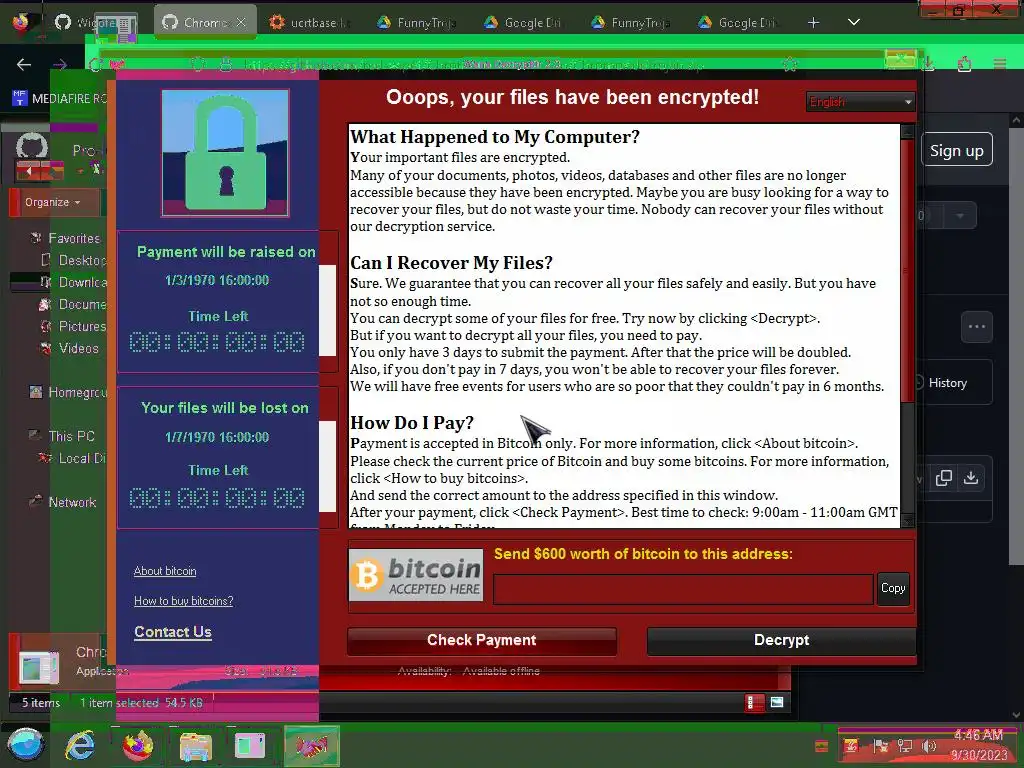The height and width of the screenshot is (768, 1024).
Task: Open the About bitcoin link
Action: [x=165, y=571]
